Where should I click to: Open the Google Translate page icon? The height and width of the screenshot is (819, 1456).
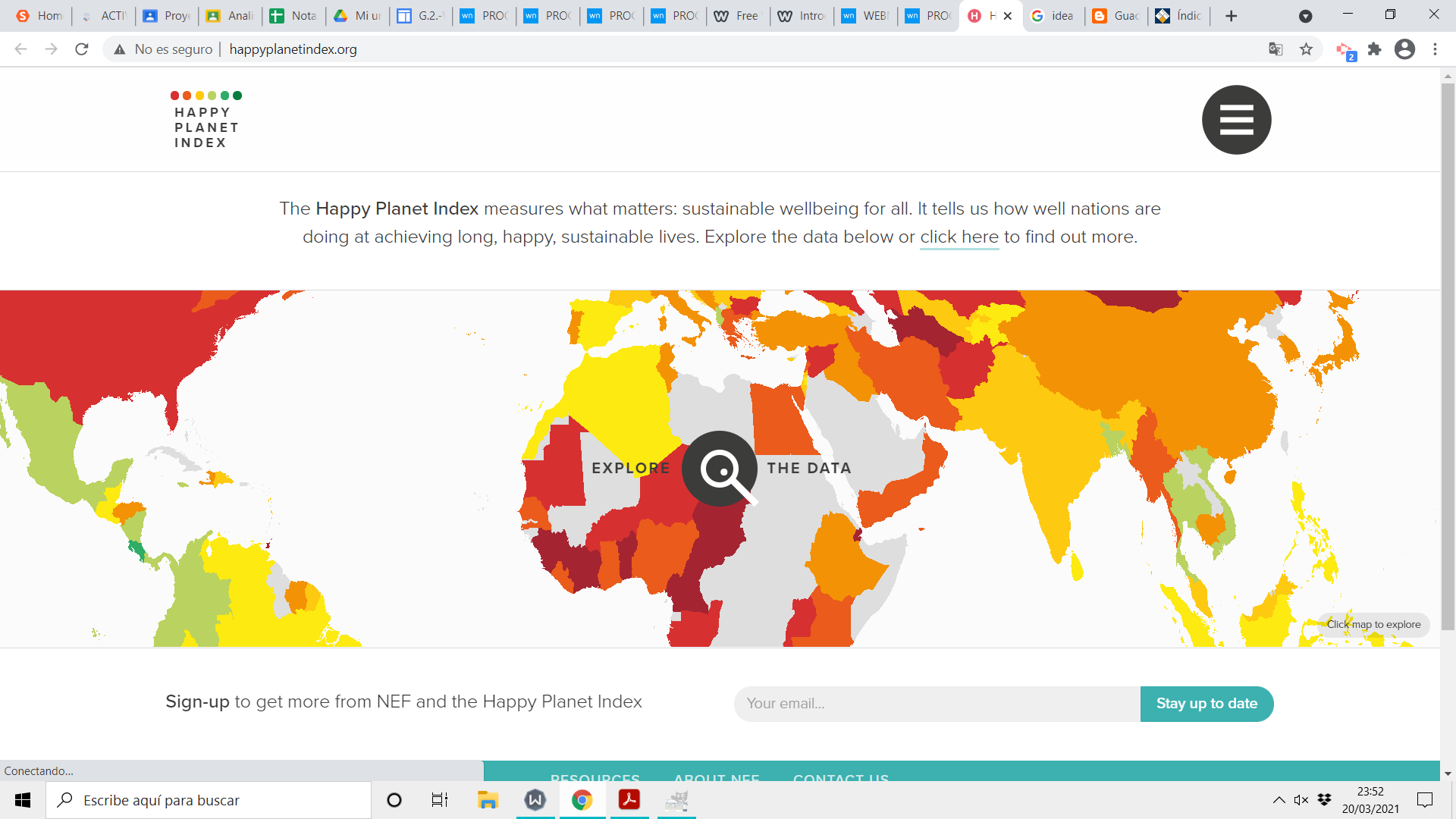1276,49
